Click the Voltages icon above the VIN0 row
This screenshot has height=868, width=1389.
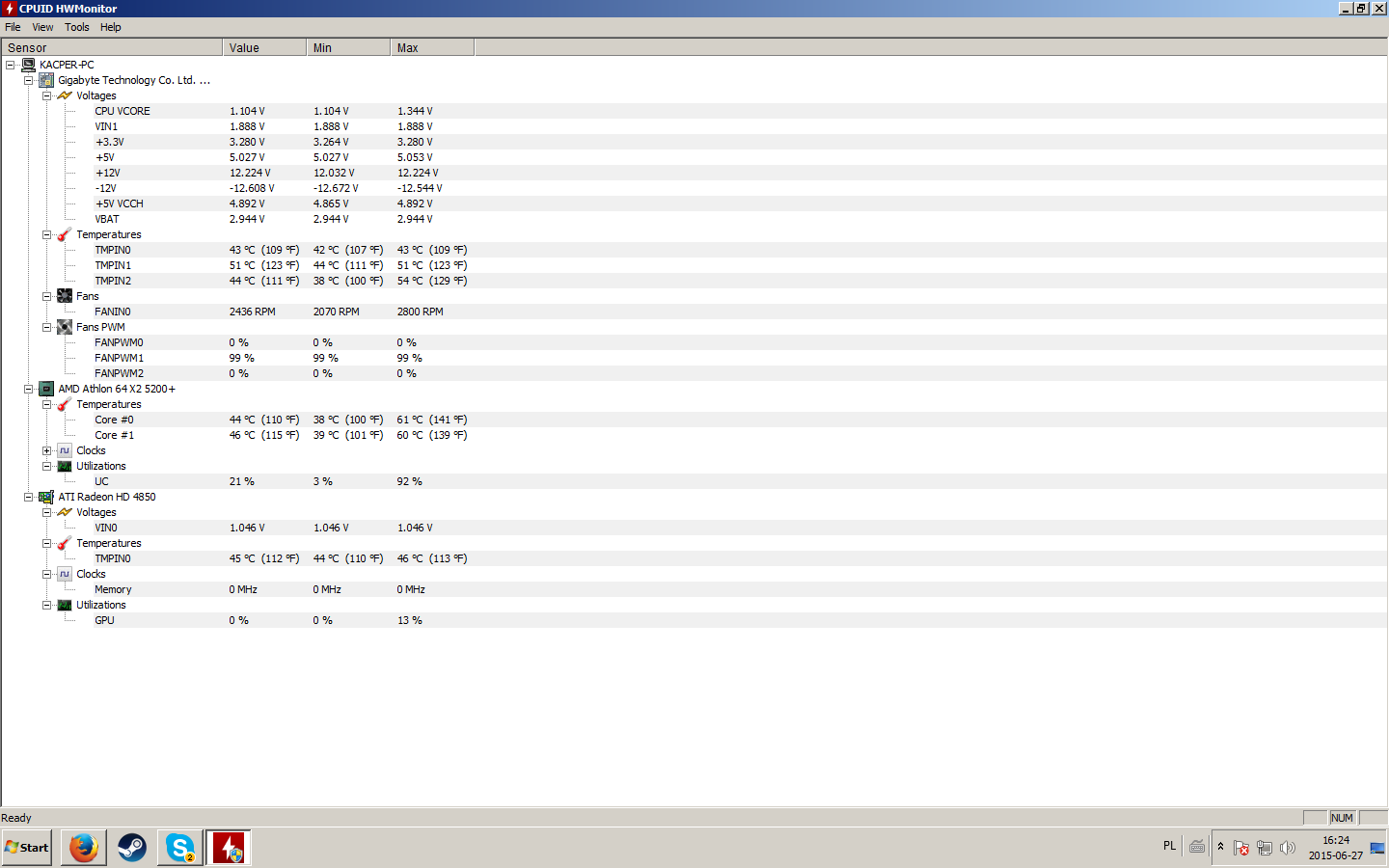pos(65,512)
